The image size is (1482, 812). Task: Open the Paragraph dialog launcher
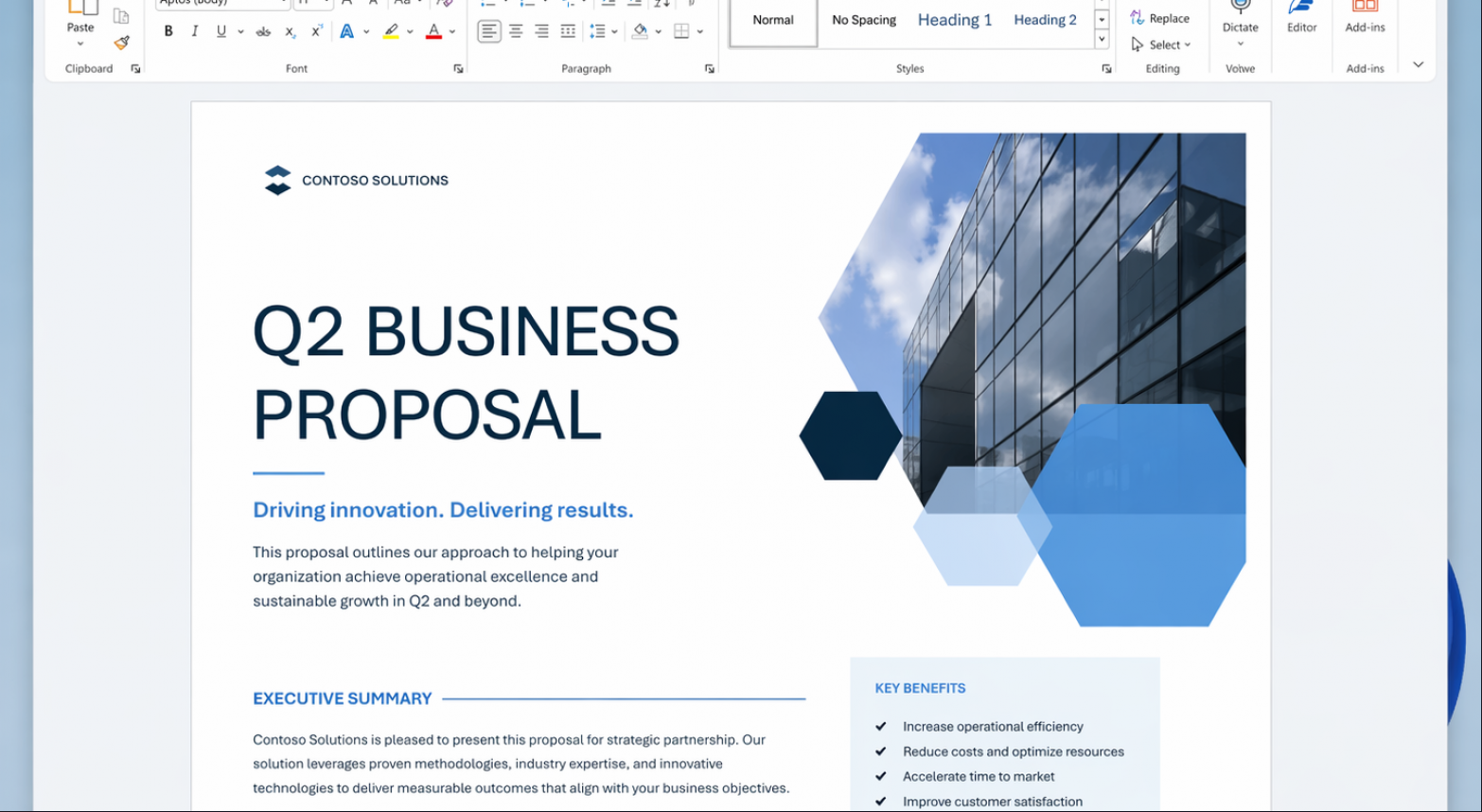710,69
